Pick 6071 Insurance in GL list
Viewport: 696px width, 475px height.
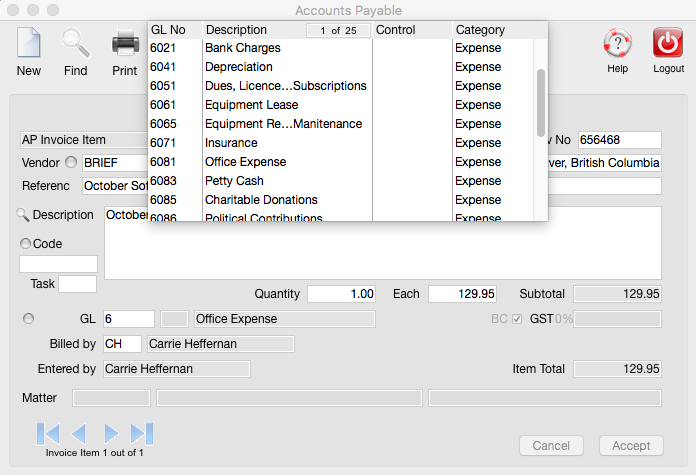tap(231, 143)
